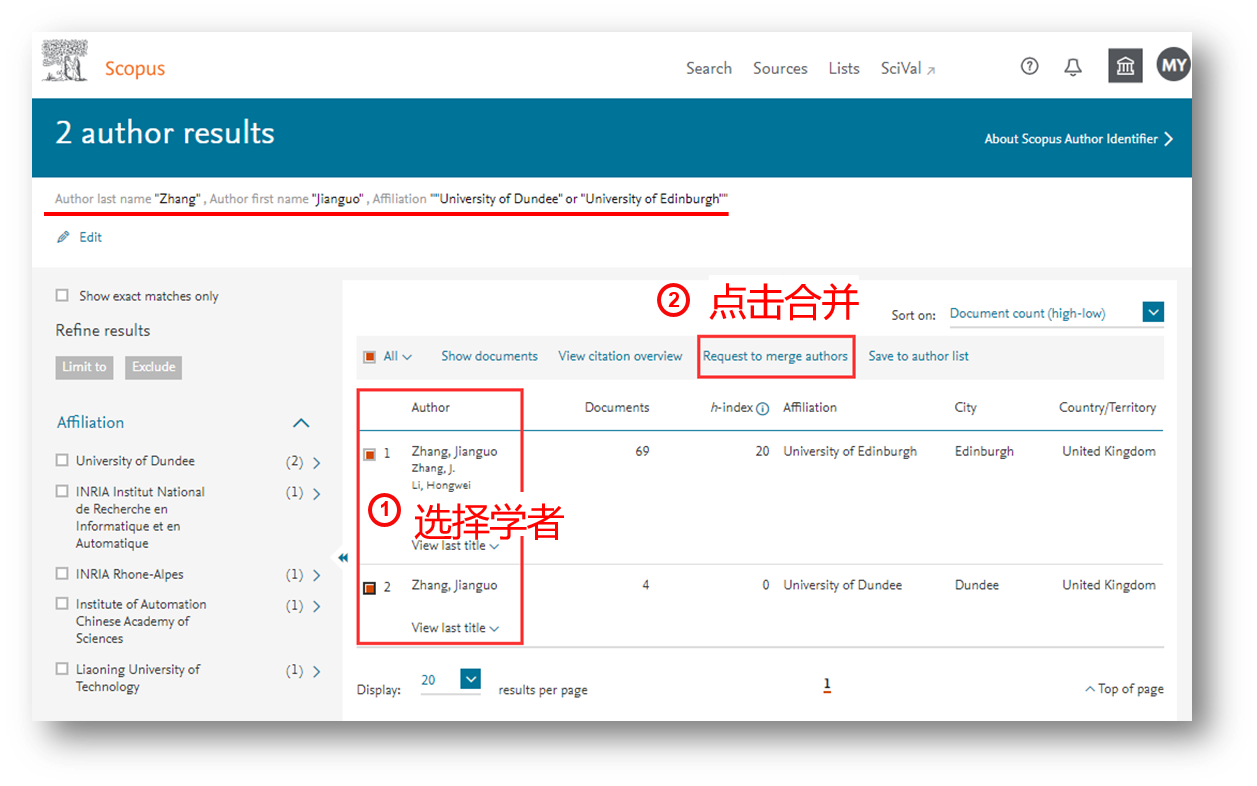Click View citation overview
Viewport: 1257px width, 786px height.
(x=620, y=356)
